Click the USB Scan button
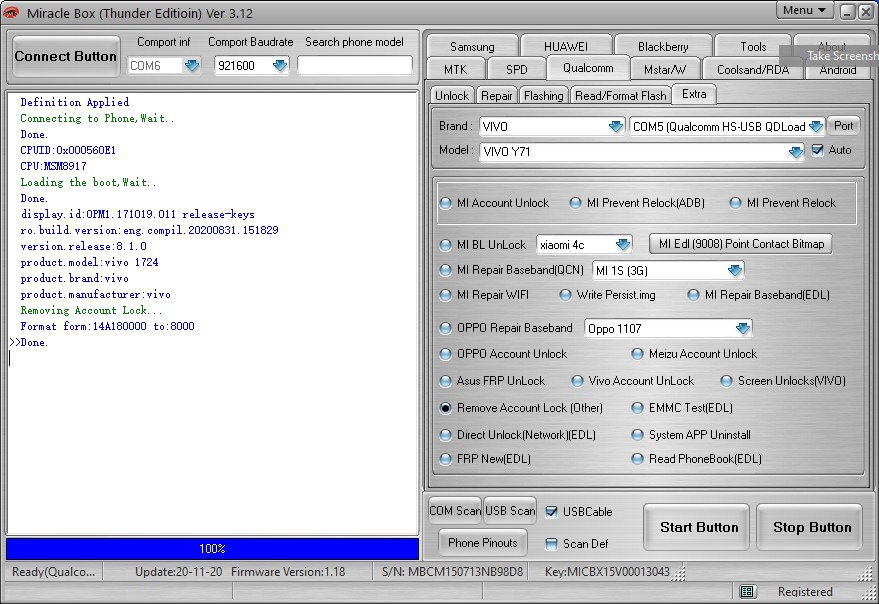879x604 pixels. [x=510, y=511]
